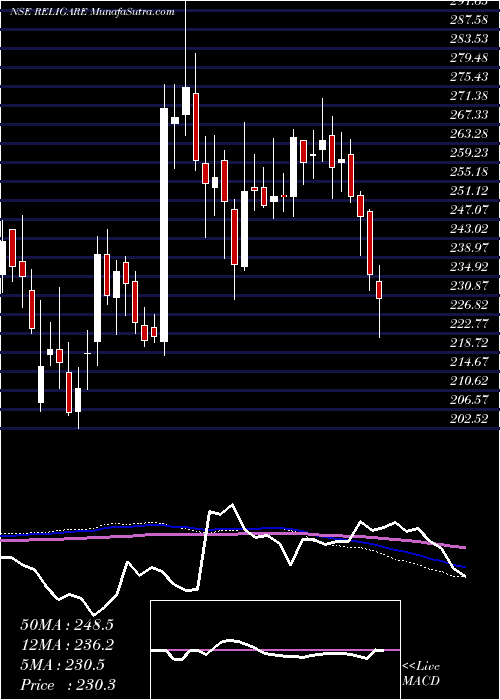Select the 238.97 price axis label
This screenshot has width=500, height=700.
(x=469, y=248)
